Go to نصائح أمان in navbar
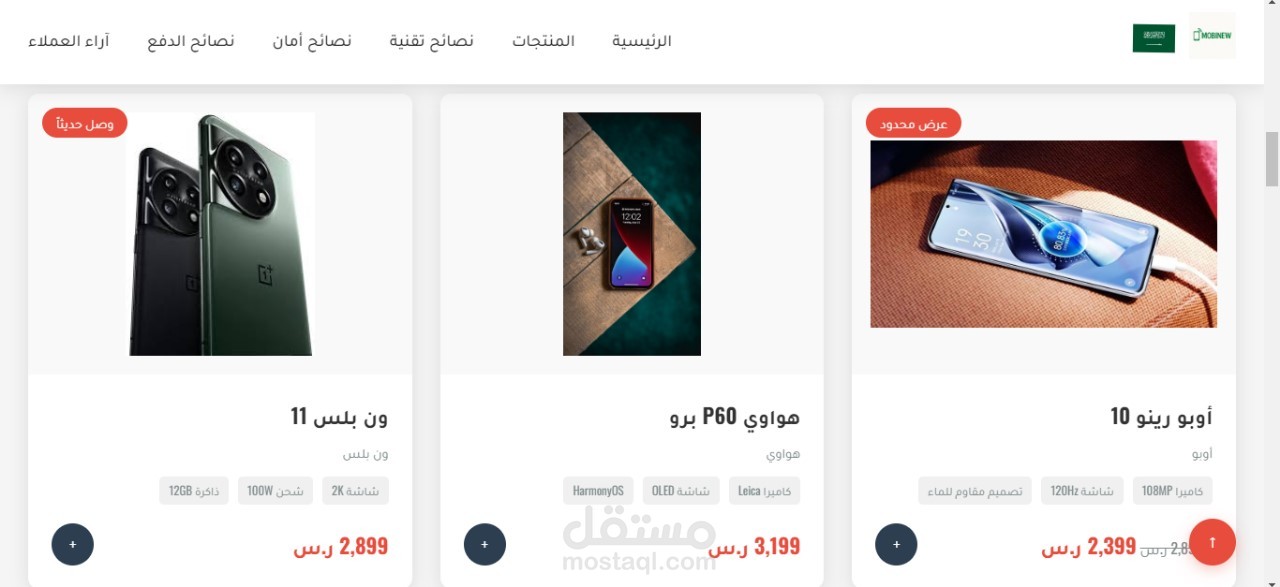The height and width of the screenshot is (587, 1280). (312, 41)
